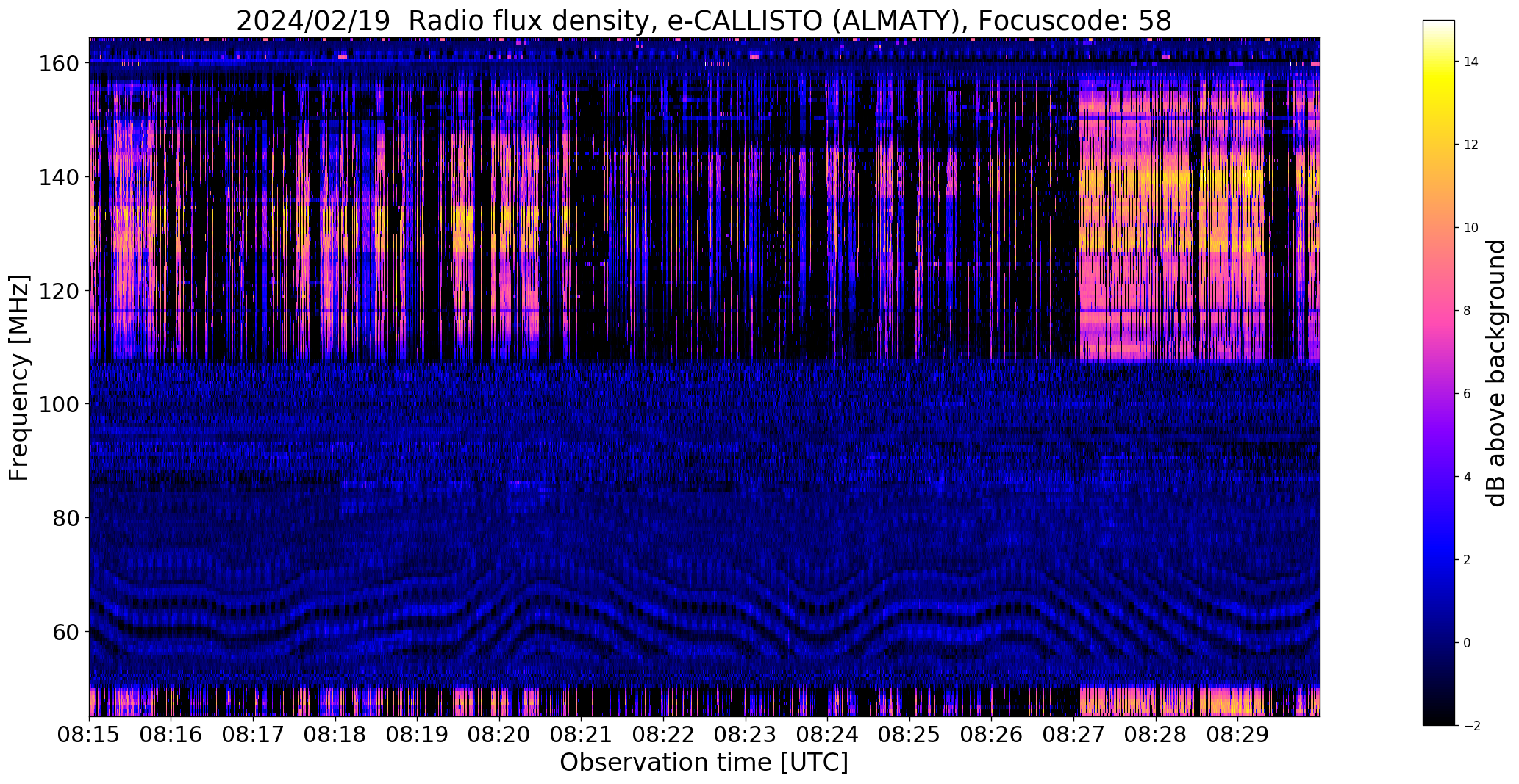This screenshot has height=784, width=1519.
Task: Click the 'Frequency [MHz]' axis label
Action: 19,378
